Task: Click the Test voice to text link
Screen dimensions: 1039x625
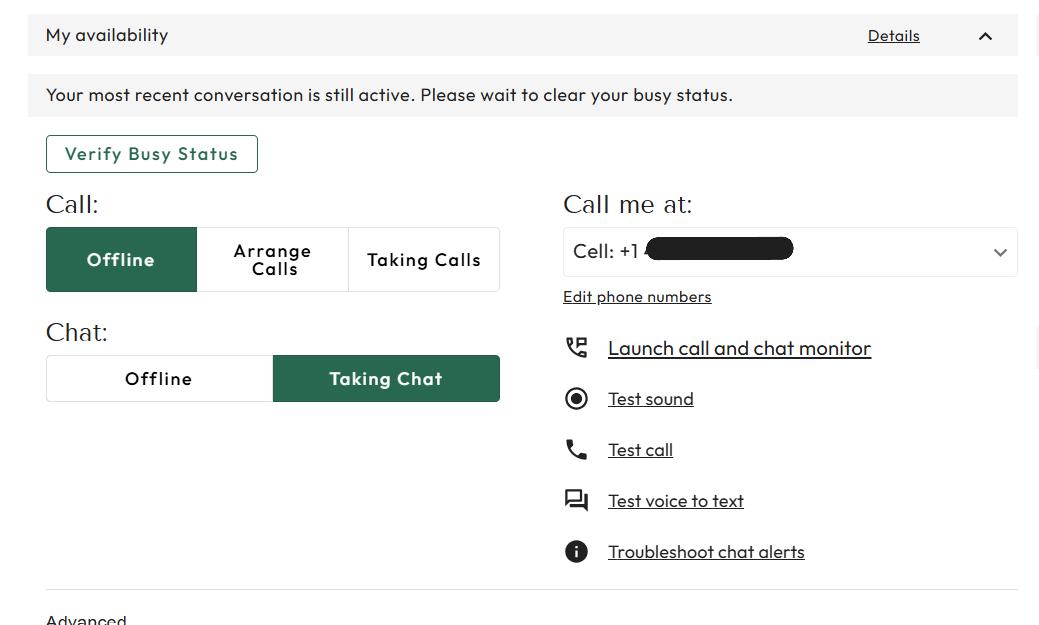Action: pyautogui.click(x=676, y=501)
